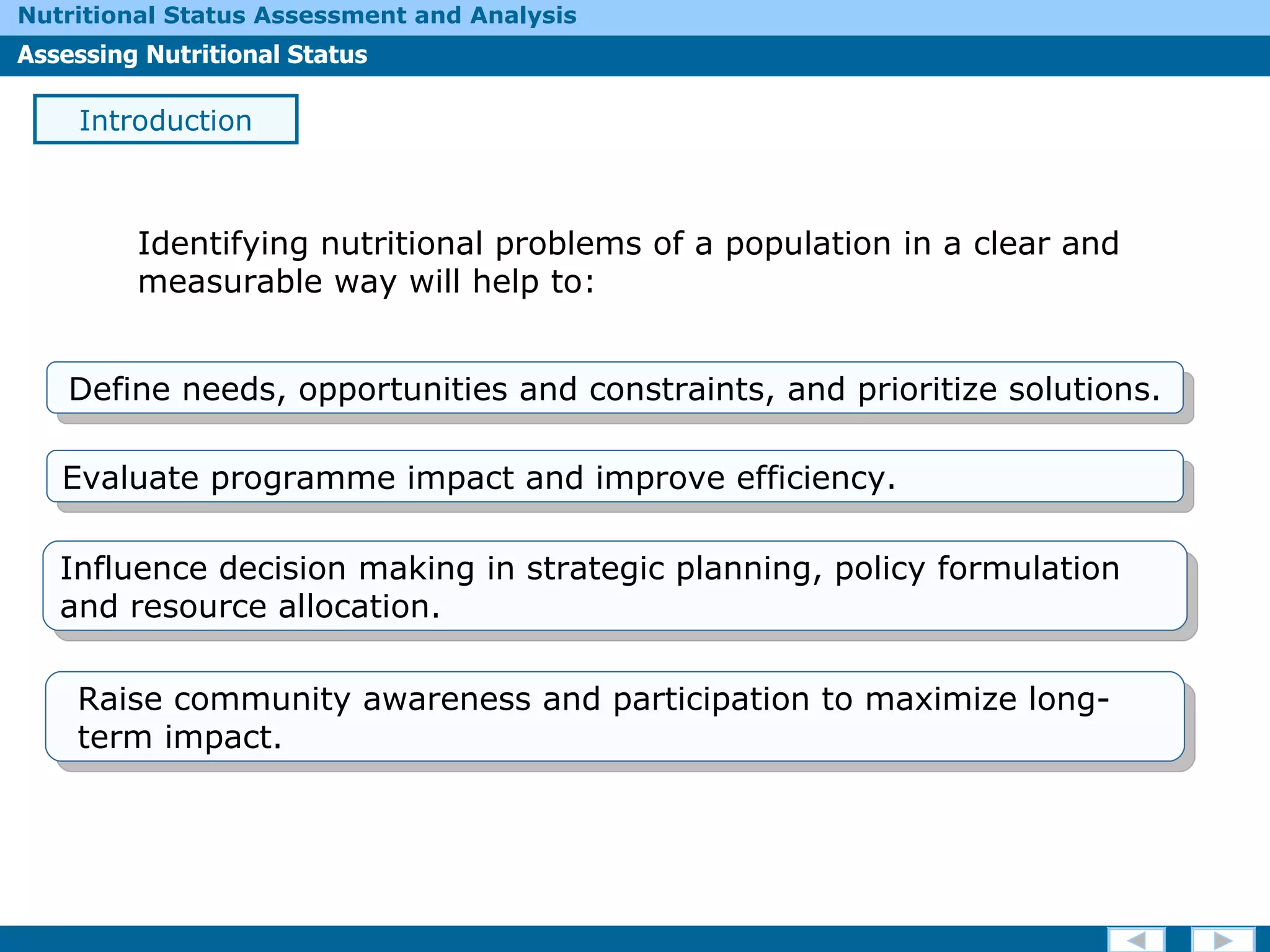
Task: Click the Introduction label box
Action: tap(166, 120)
